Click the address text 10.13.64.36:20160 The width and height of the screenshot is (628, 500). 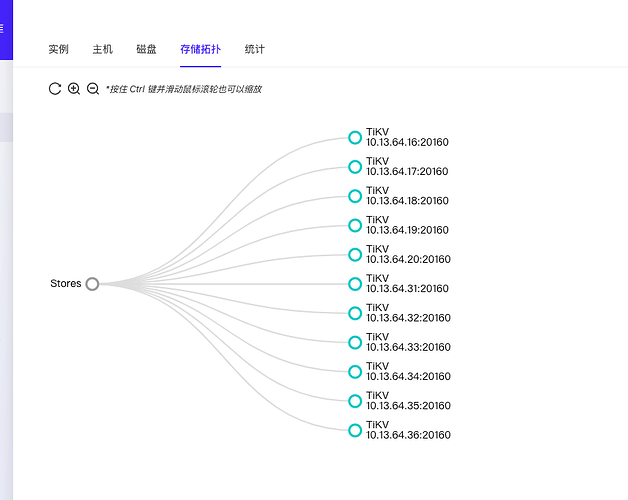tap(409, 435)
